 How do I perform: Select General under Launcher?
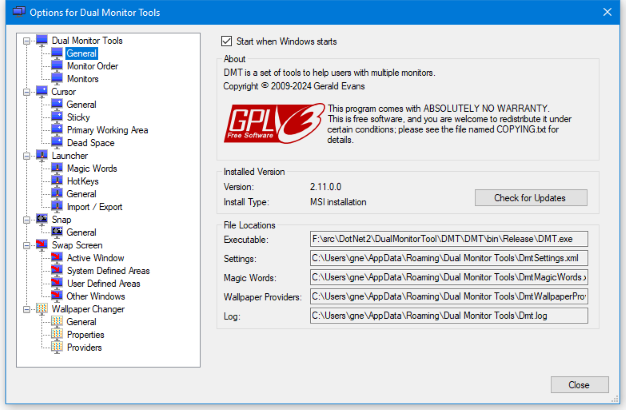pyautogui.click(x=81, y=194)
